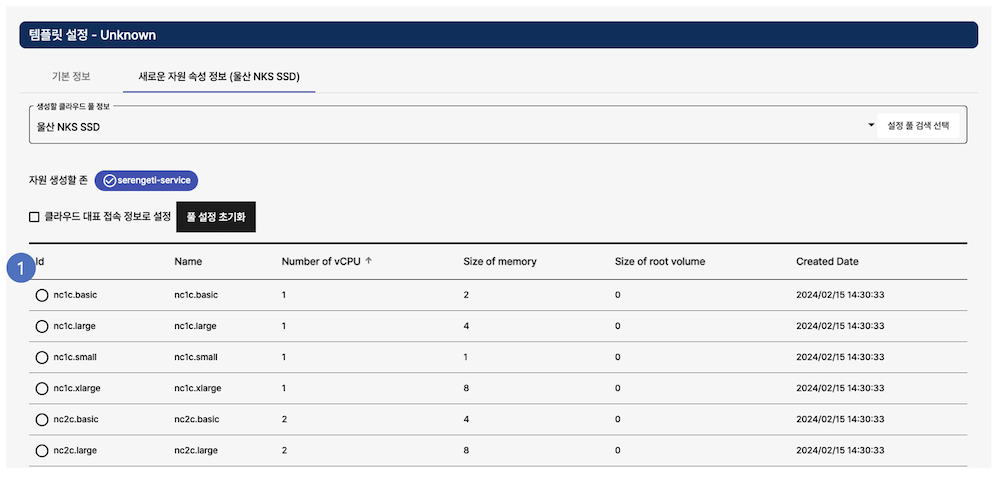1000x488 pixels.
Task: Sort by Size of memory column header
Action: click(499, 262)
